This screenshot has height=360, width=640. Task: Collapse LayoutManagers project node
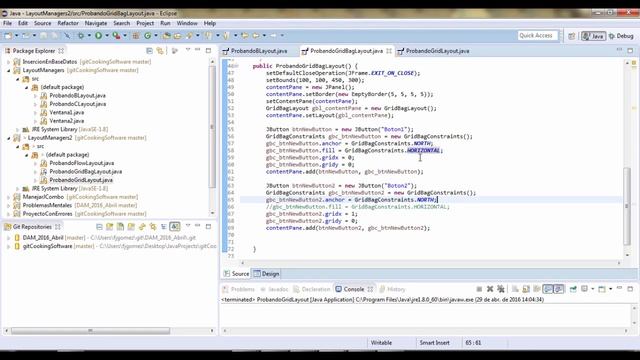pyautogui.click(x=9, y=70)
